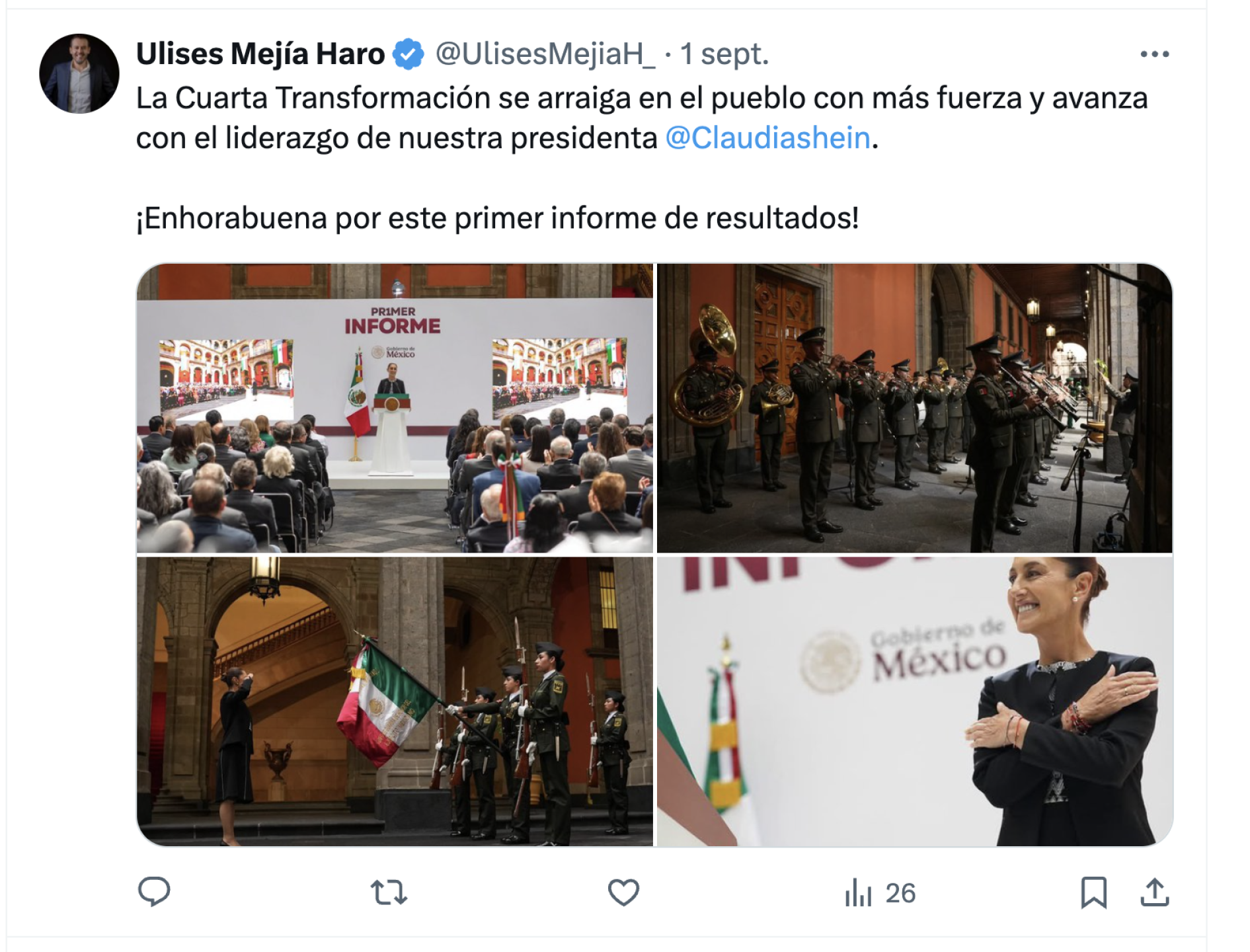Screen dimensions: 1250x952
Task: Open the reply comment icon
Action: pyautogui.click(x=154, y=892)
